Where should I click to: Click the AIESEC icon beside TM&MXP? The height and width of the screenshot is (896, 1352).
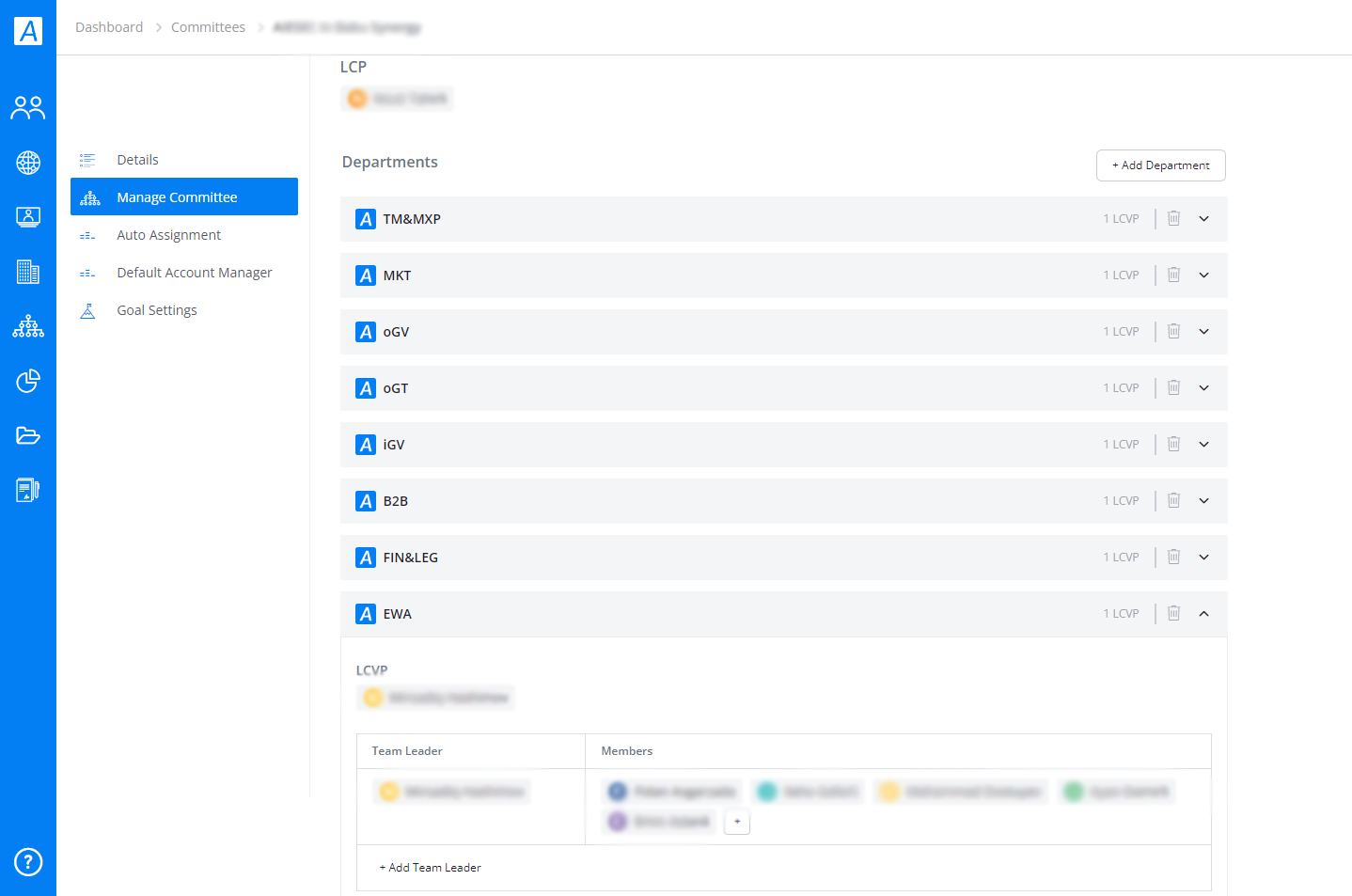point(366,219)
